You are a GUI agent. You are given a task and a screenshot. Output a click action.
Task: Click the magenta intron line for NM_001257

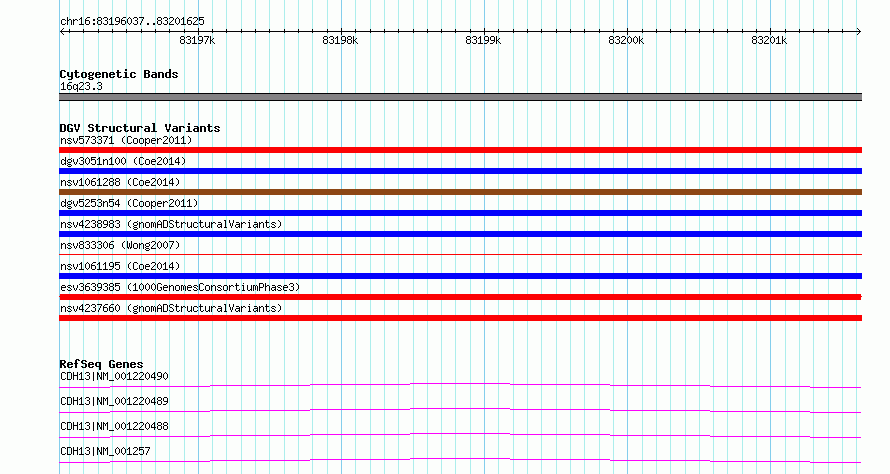[460, 460]
